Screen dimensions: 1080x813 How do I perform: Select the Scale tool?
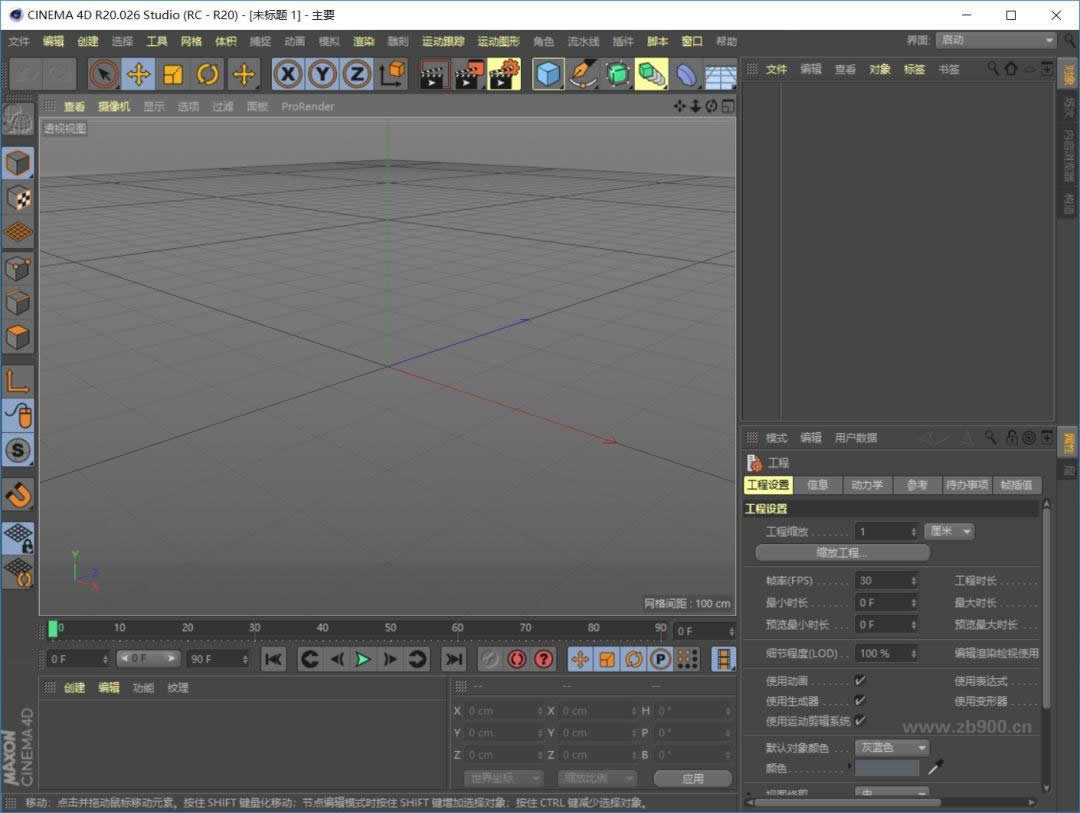click(x=171, y=74)
